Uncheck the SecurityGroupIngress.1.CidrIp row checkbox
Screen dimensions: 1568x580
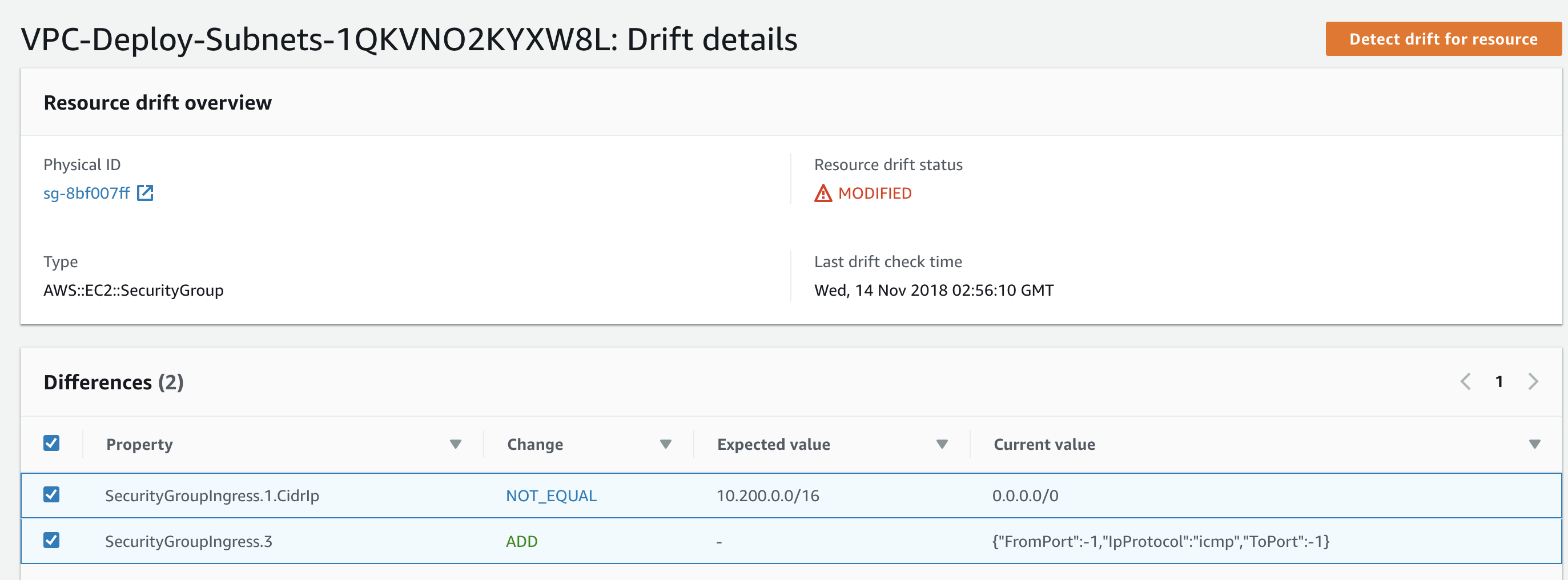[52, 495]
